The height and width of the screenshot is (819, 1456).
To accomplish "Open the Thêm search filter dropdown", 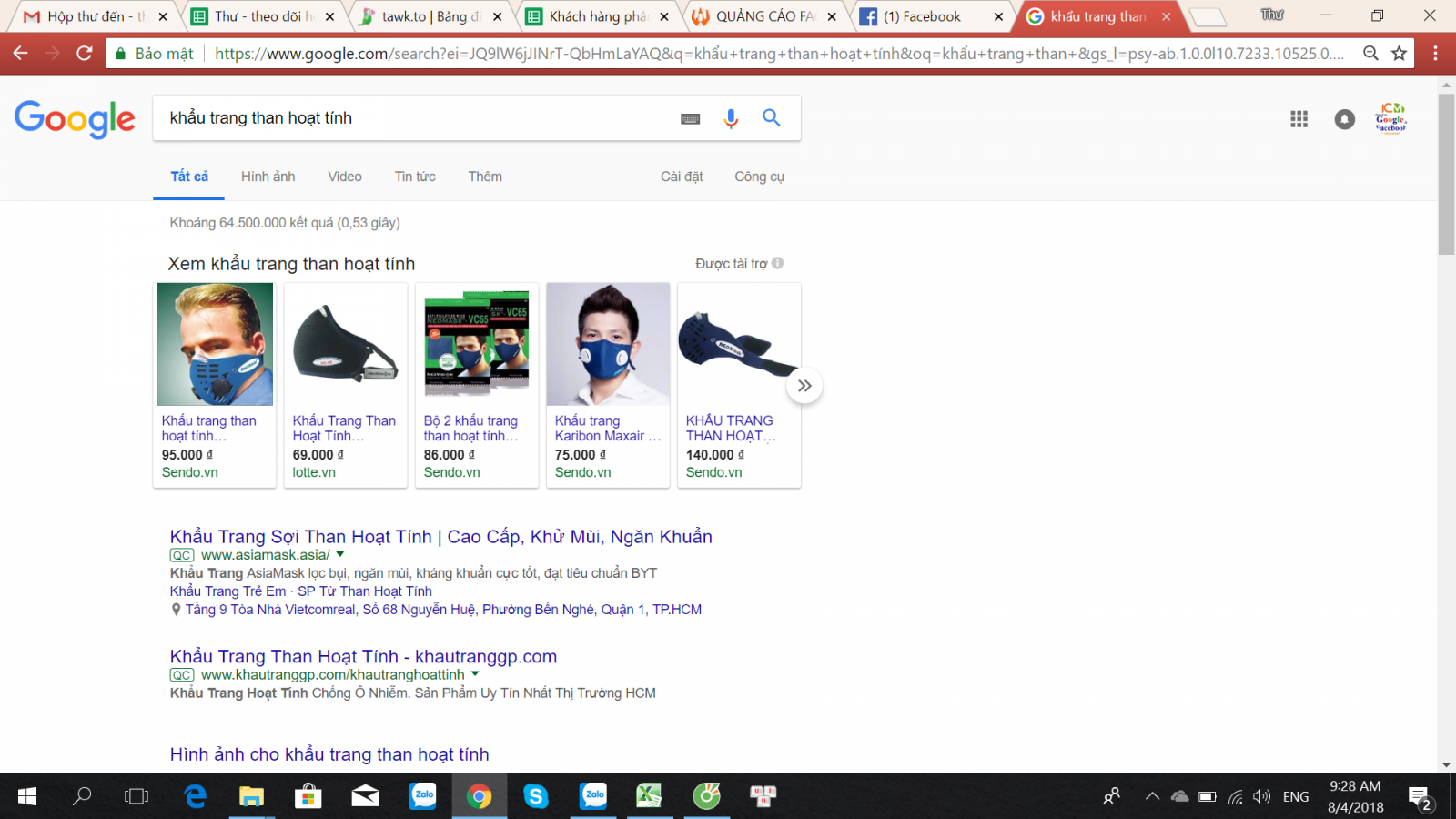I will (x=485, y=177).
